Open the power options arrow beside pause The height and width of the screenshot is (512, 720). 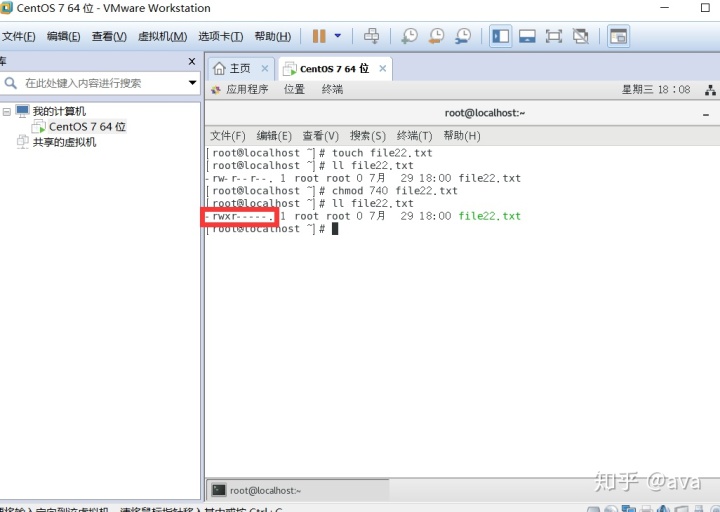pyautogui.click(x=338, y=35)
